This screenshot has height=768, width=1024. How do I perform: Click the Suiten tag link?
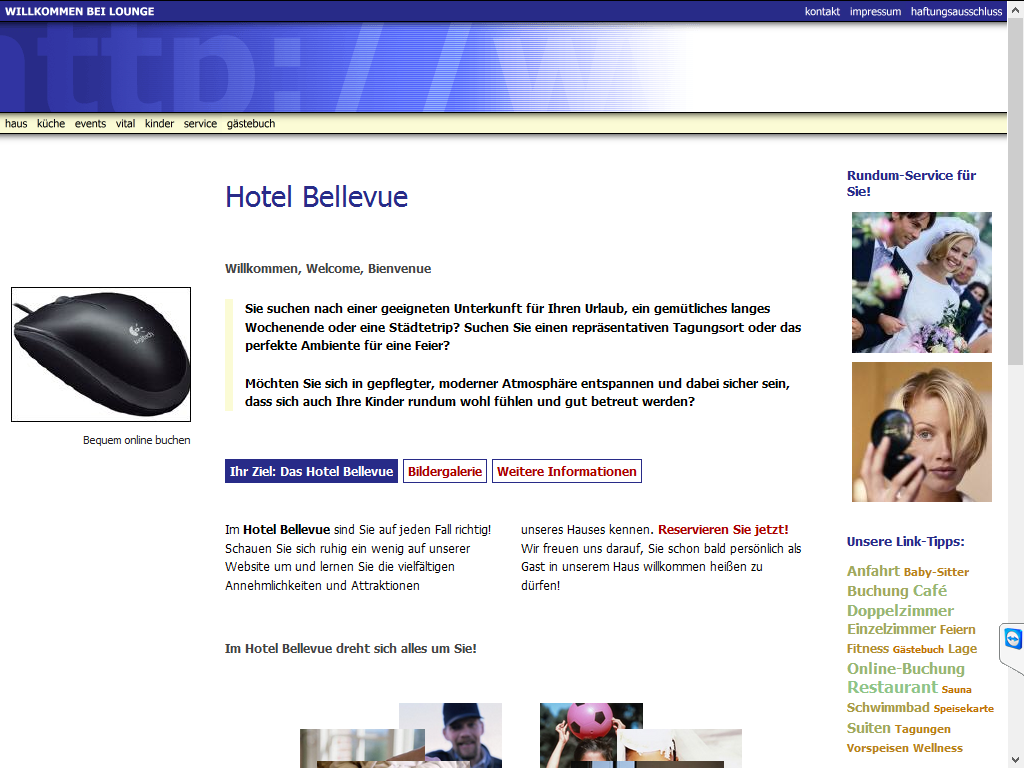[869, 728]
